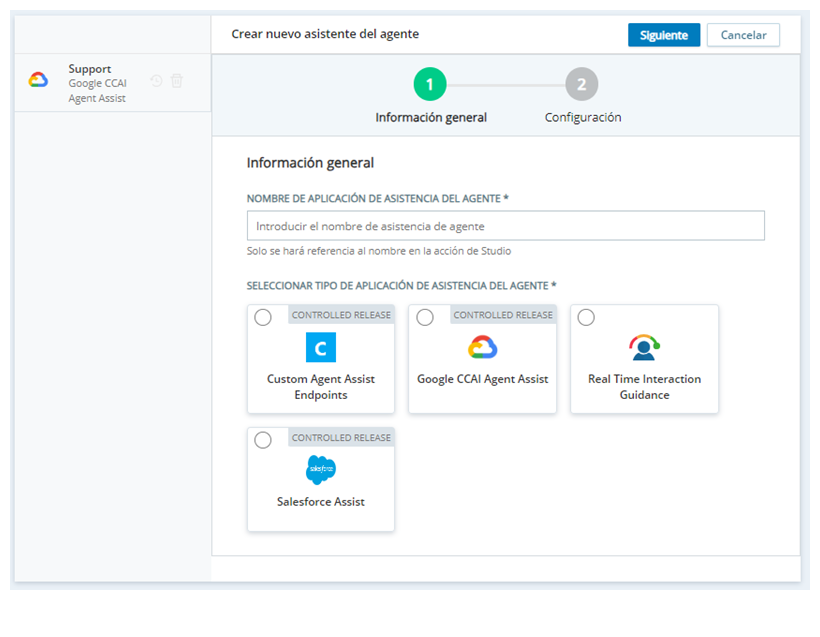Select the Custom Agent Assist Endpoints radio button
The image size is (820, 637).
tap(263, 317)
